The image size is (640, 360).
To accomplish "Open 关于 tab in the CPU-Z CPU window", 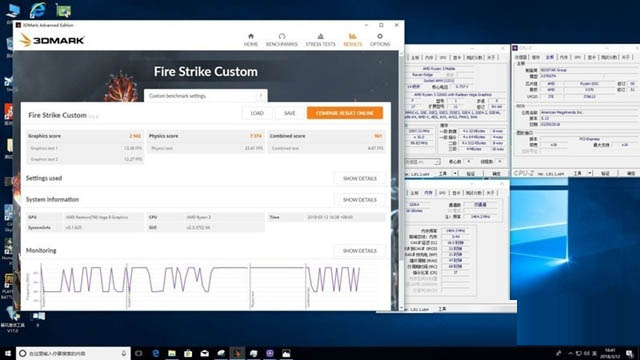I will click(491, 58).
